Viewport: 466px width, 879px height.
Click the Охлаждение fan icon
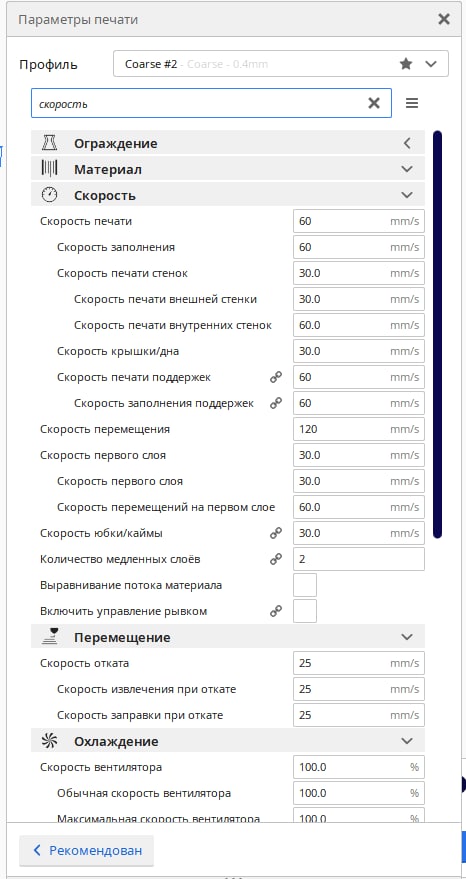50,741
